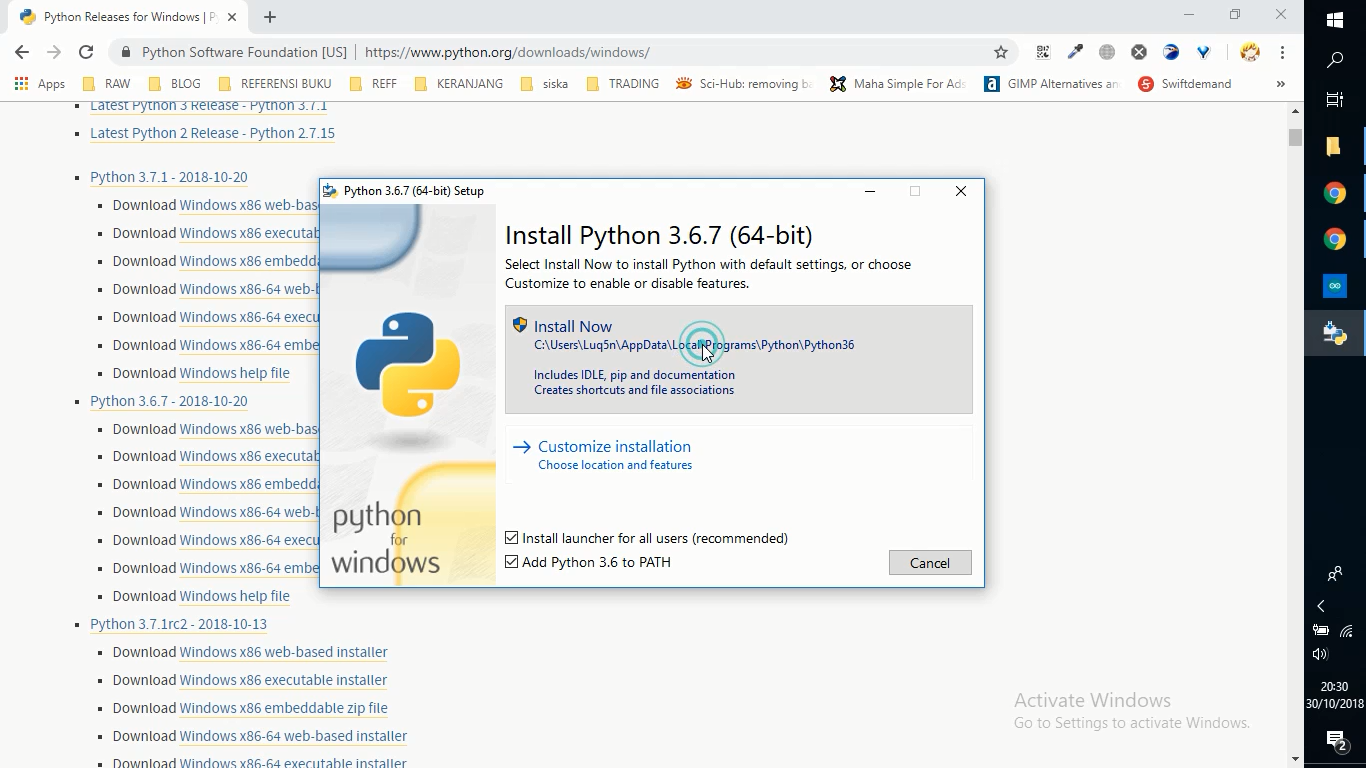Uncheck Add Python 3.6 to PATH
Screen dimensions: 1366x768
512,562
